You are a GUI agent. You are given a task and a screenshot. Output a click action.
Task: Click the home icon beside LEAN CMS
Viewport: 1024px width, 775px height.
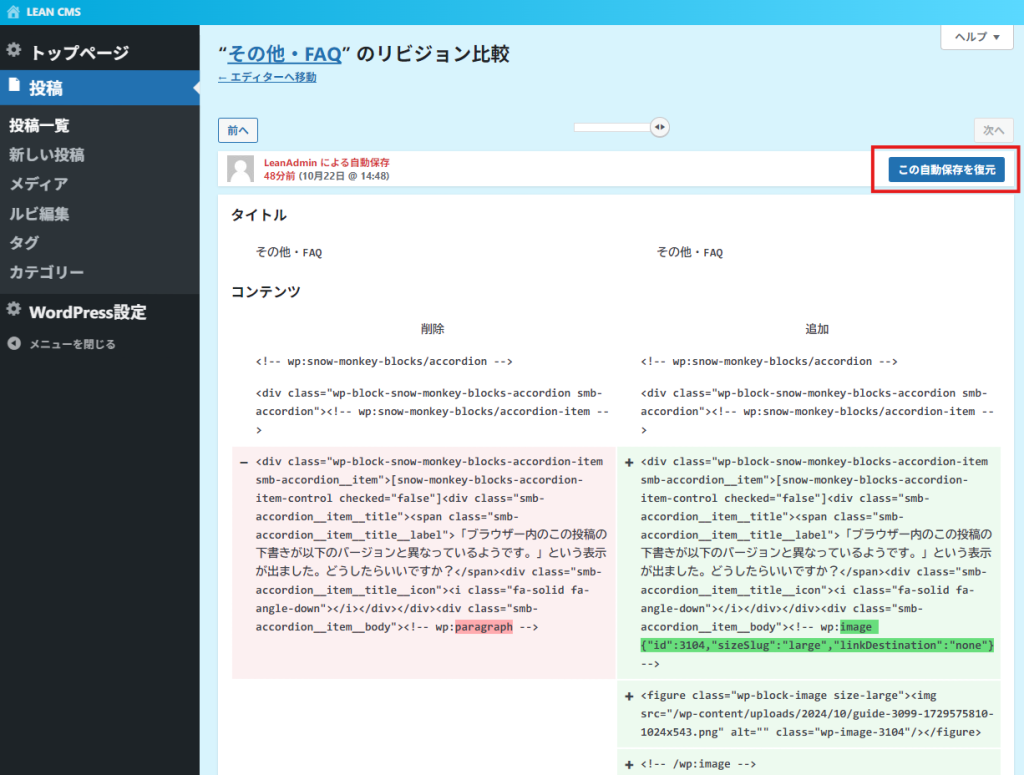[13, 12]
